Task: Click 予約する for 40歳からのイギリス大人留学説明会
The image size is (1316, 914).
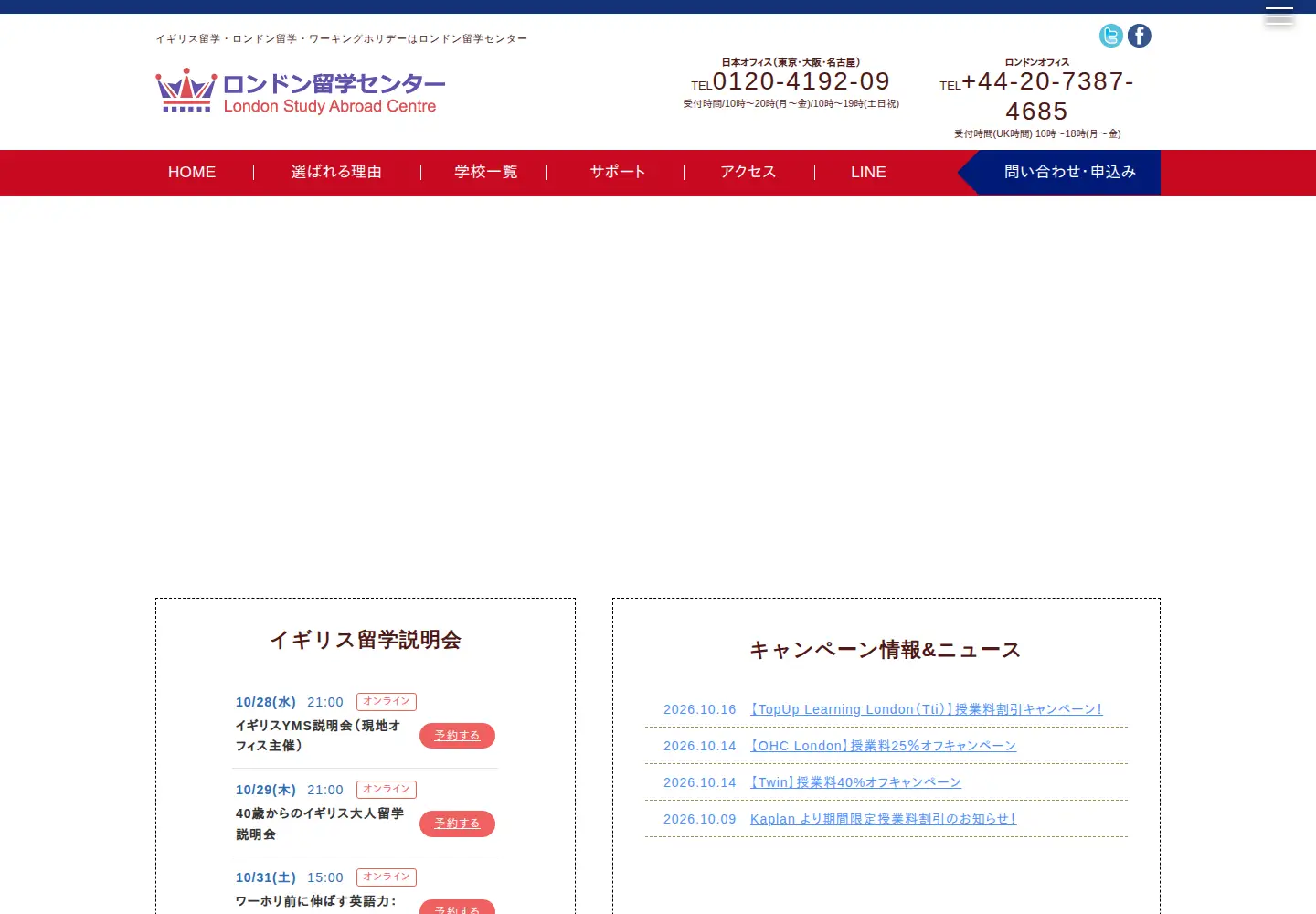Action: [457, 824]
